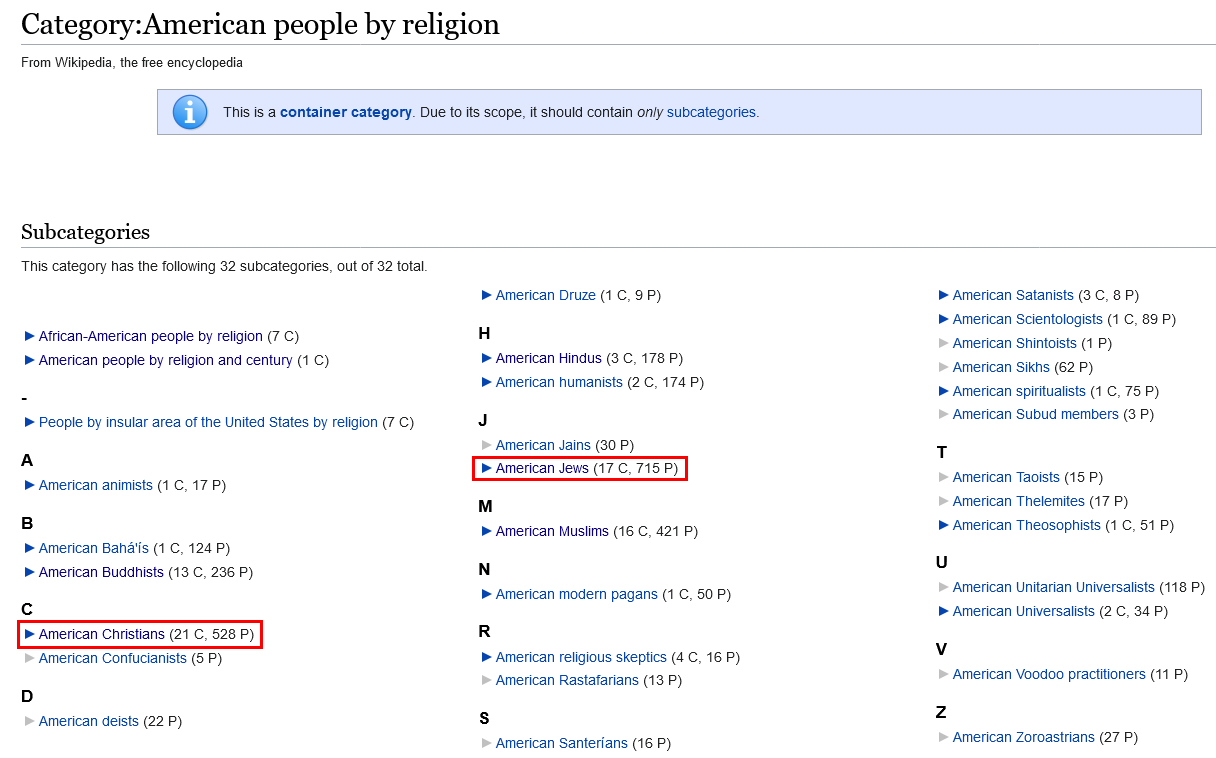The image size is (1216, 758).
Task: Click gray arrow beside American Sikhs
Action: coord(944,367)
